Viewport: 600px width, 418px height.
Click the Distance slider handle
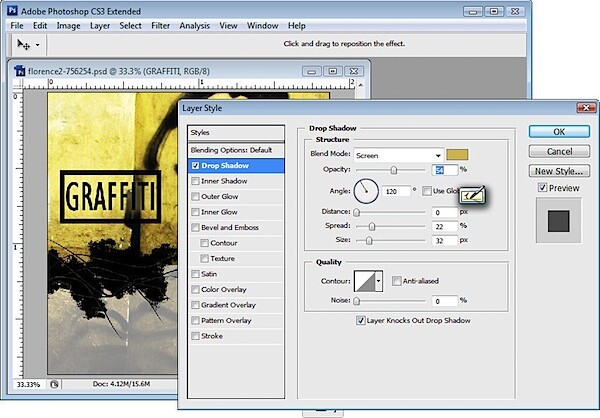point(357,212)
